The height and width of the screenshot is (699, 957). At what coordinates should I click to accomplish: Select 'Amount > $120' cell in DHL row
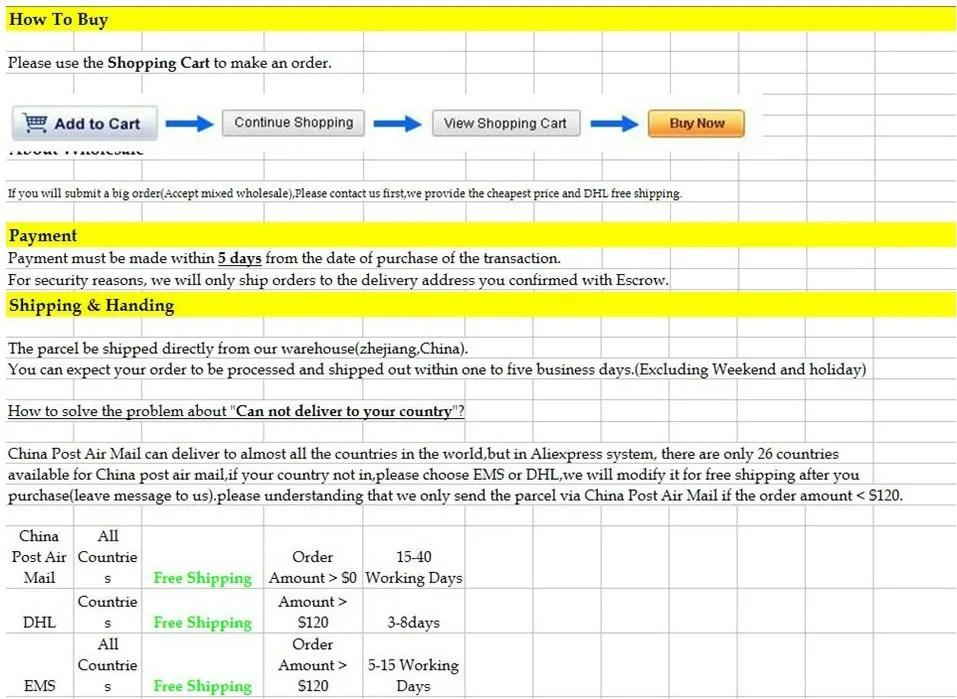click(x=313, y=611)
